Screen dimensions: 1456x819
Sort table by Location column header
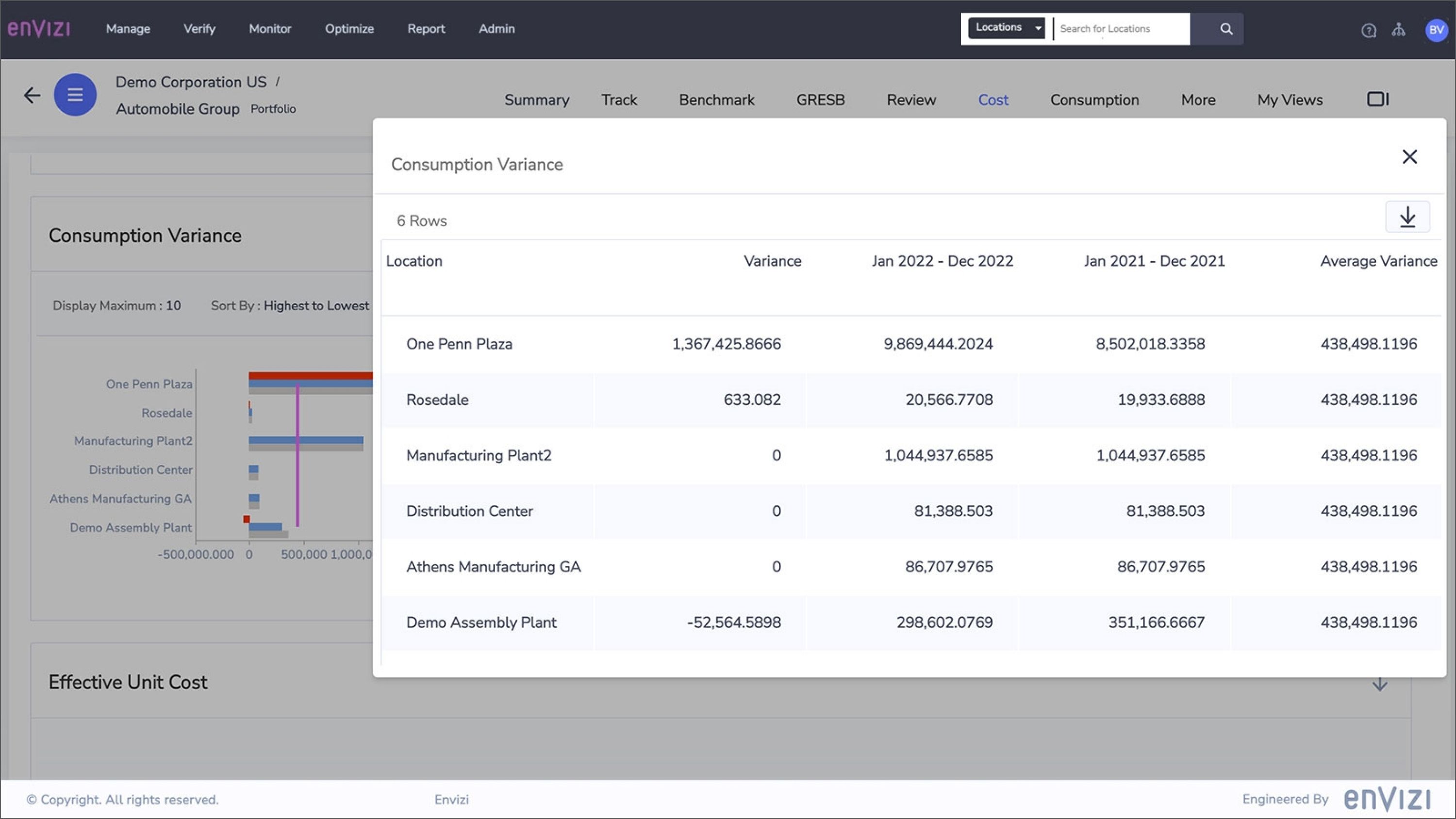[x=414, y=261]
